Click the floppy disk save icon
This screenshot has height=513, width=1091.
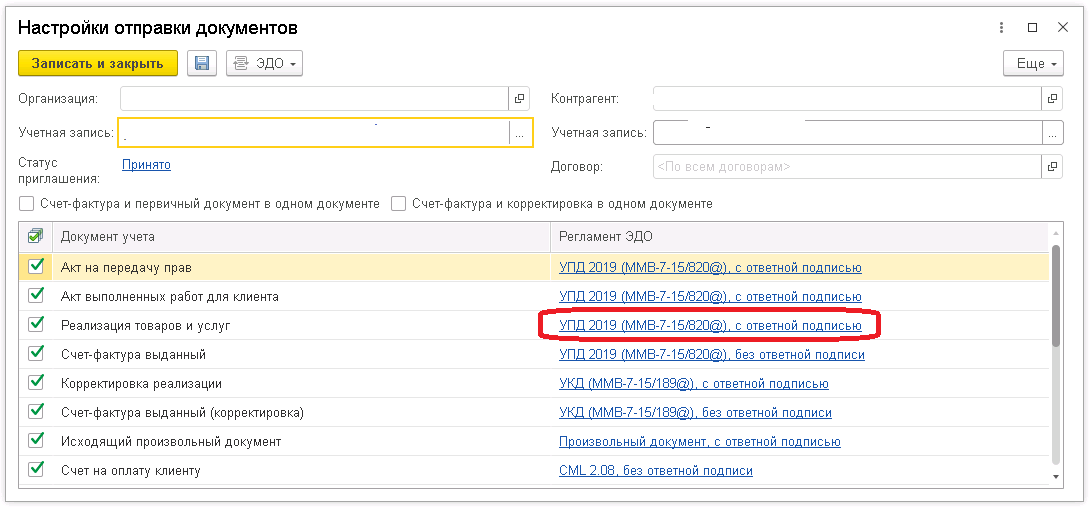coord(202,63)
